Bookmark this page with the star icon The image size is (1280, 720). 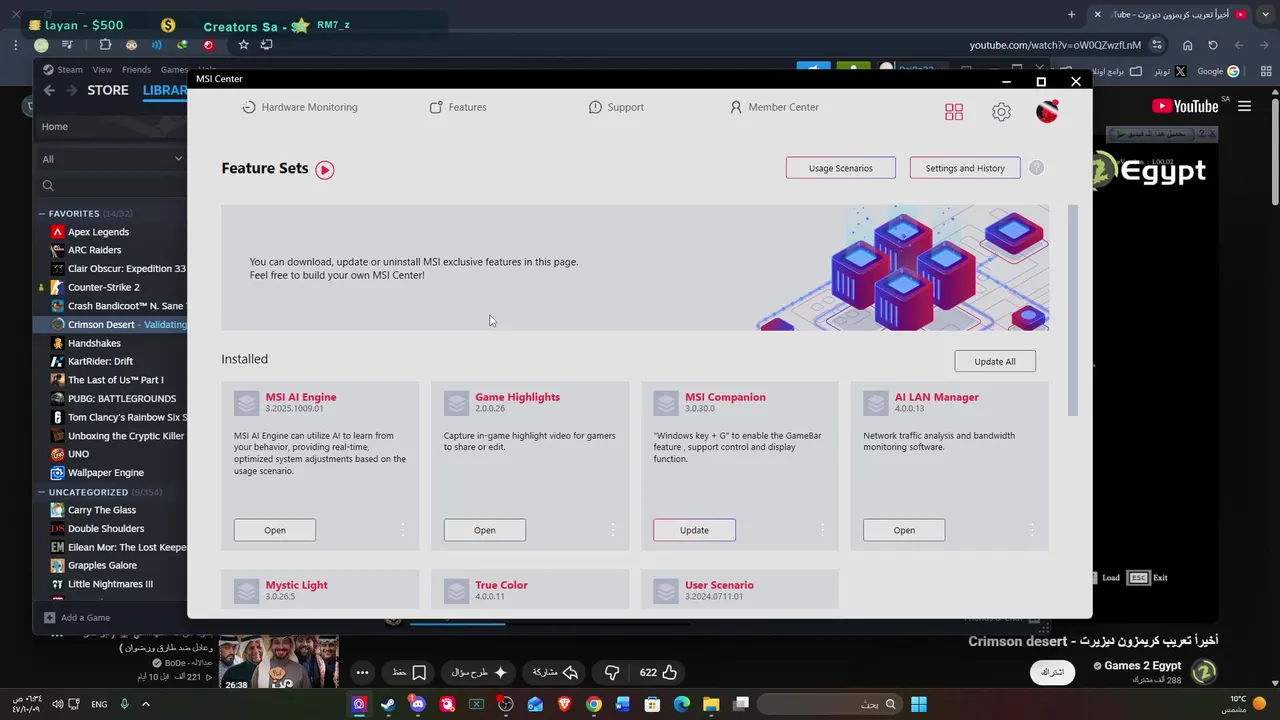point(243,45)
